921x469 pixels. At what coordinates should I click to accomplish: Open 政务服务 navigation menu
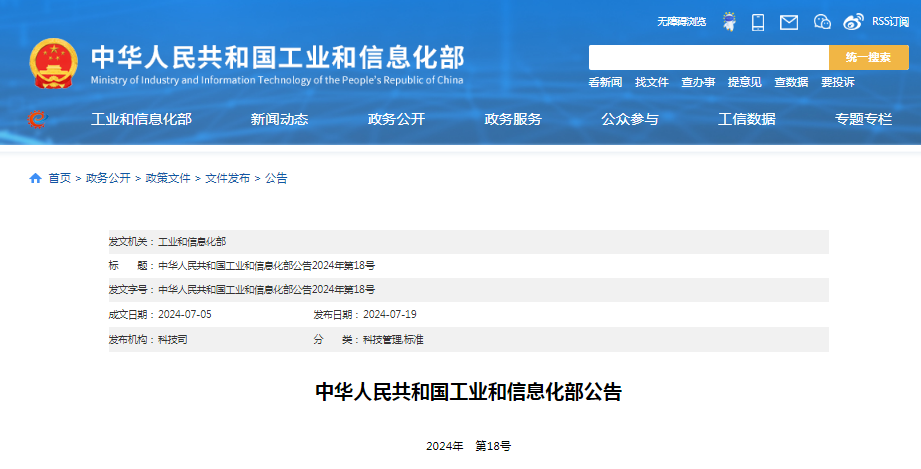click(513, 119)
